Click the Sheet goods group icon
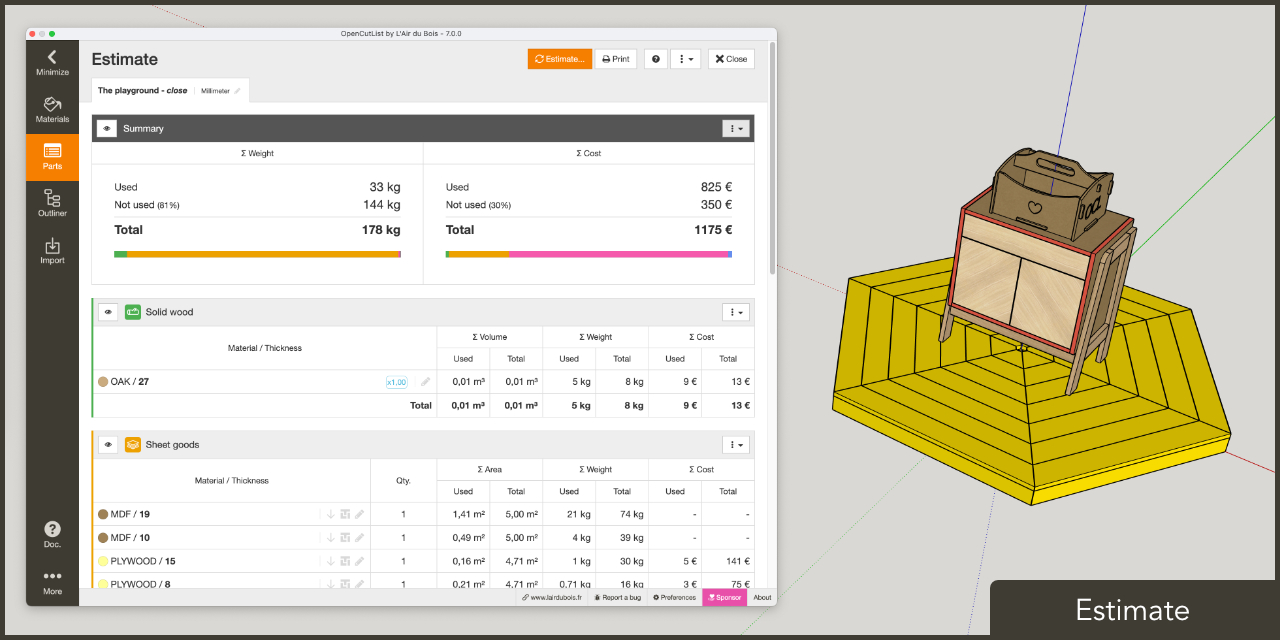 click(x=133, y=444)
